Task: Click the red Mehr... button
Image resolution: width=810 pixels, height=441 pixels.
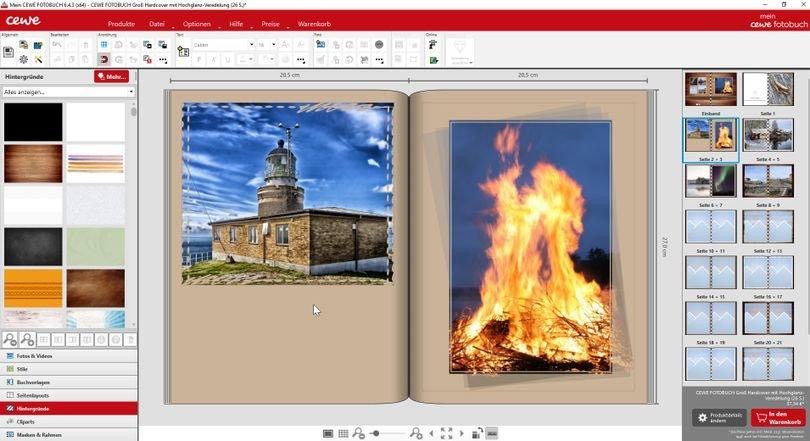Action: point(112,76)
